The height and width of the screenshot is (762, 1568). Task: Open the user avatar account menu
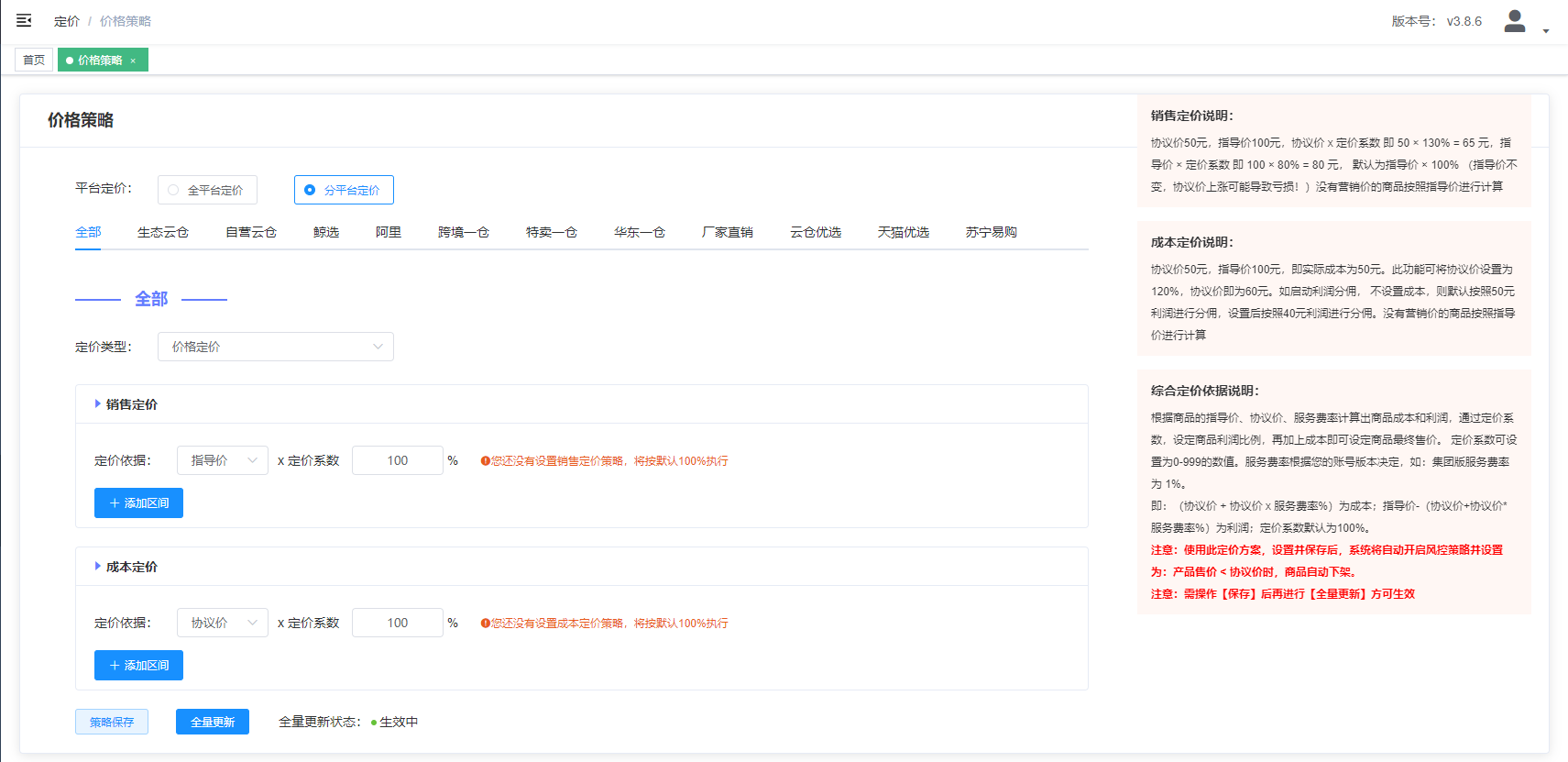coord(1515,21)
